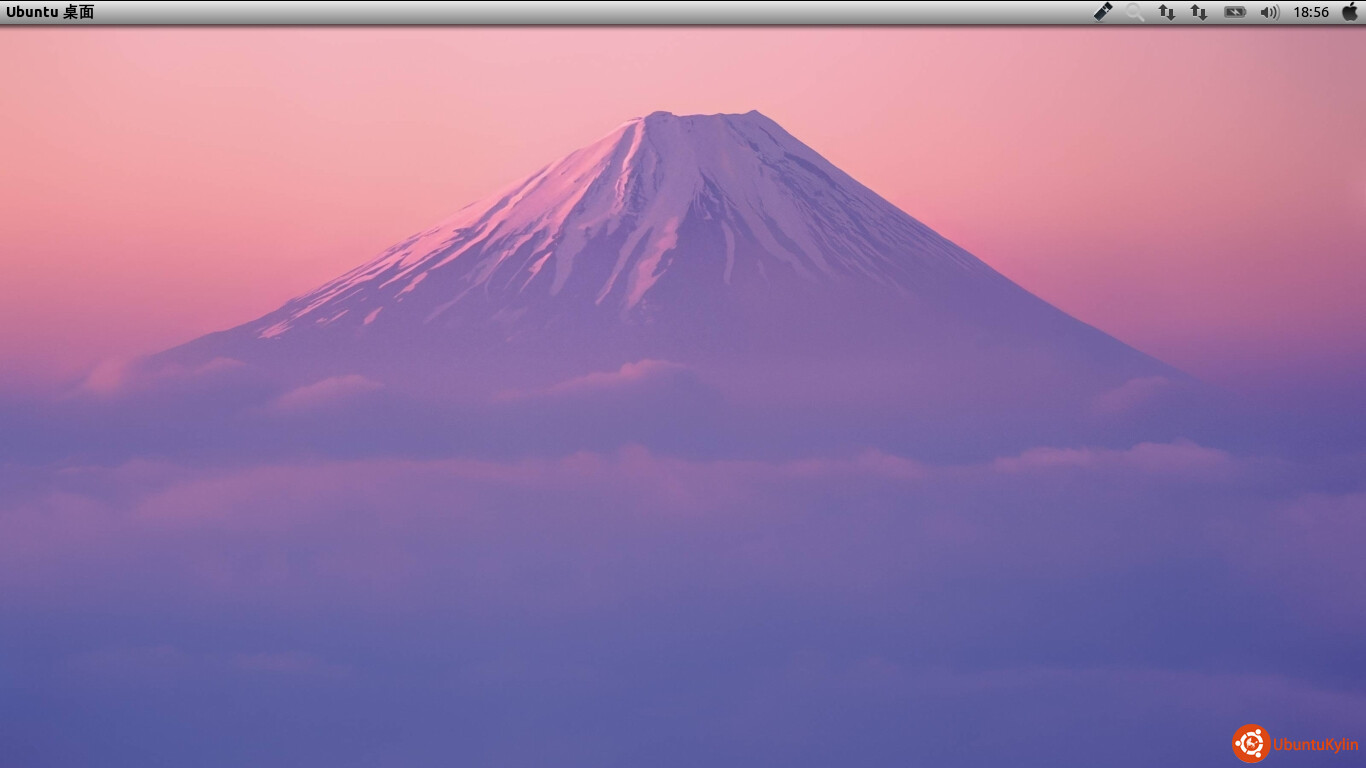This screenshot has height=768, width=1366.
Task: Open the USB removable drive indicator
Action: [x=1103, y=12]
